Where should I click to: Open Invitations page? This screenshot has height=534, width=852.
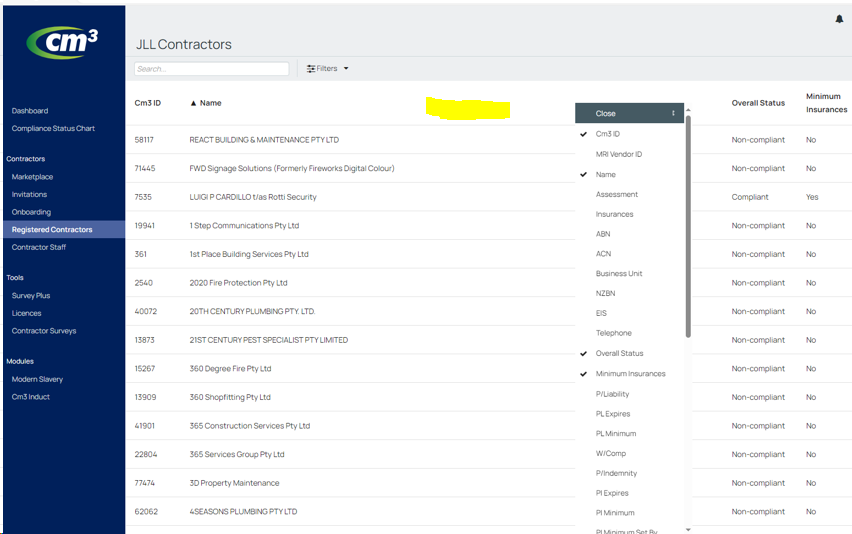coord(29,194)
